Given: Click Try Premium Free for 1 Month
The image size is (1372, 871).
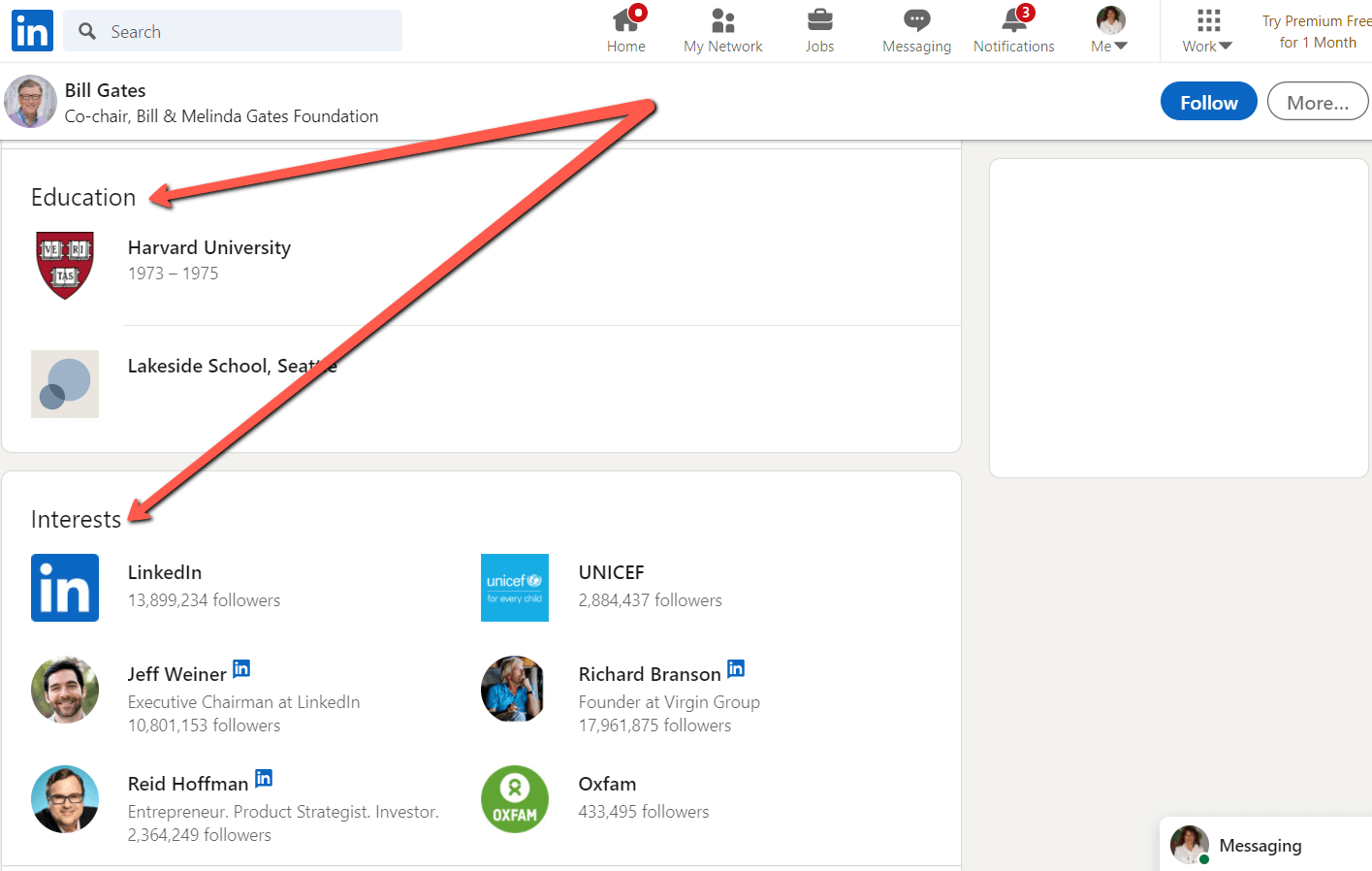Looking at the screenshot, I should (x=1317, y=32).
